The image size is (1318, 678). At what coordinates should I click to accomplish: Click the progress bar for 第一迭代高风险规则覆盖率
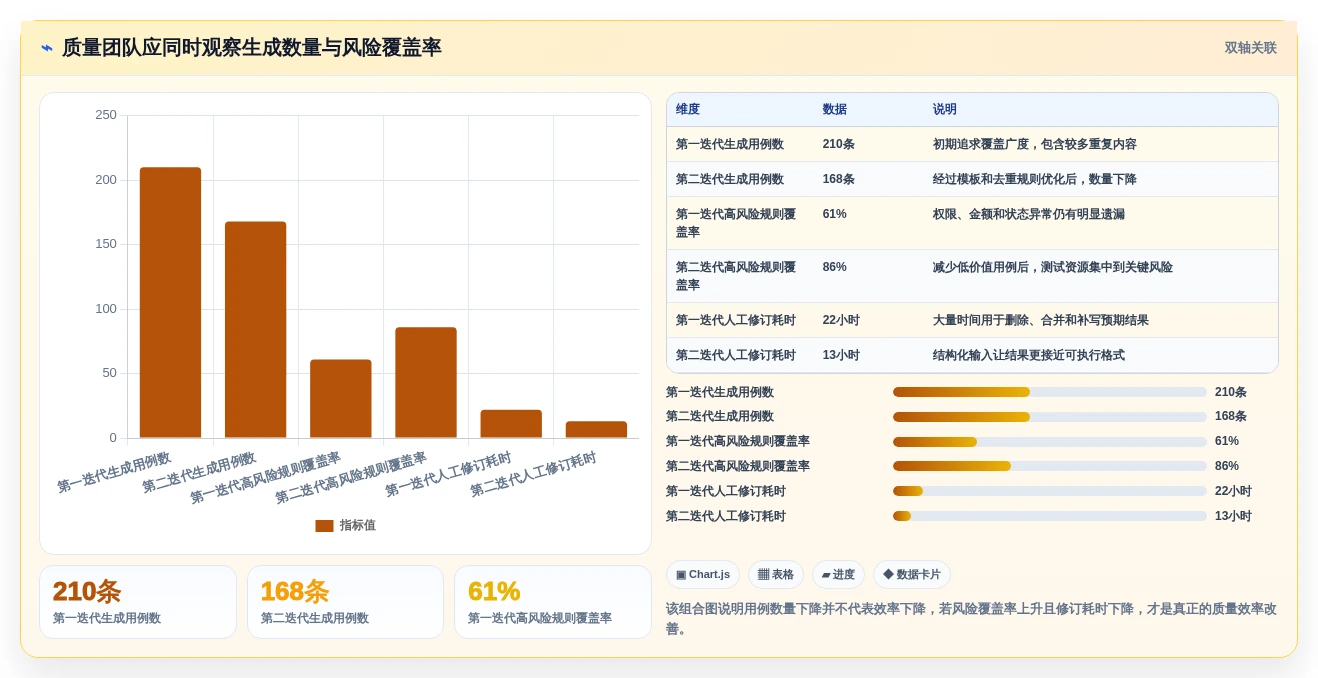(1050, 442)
